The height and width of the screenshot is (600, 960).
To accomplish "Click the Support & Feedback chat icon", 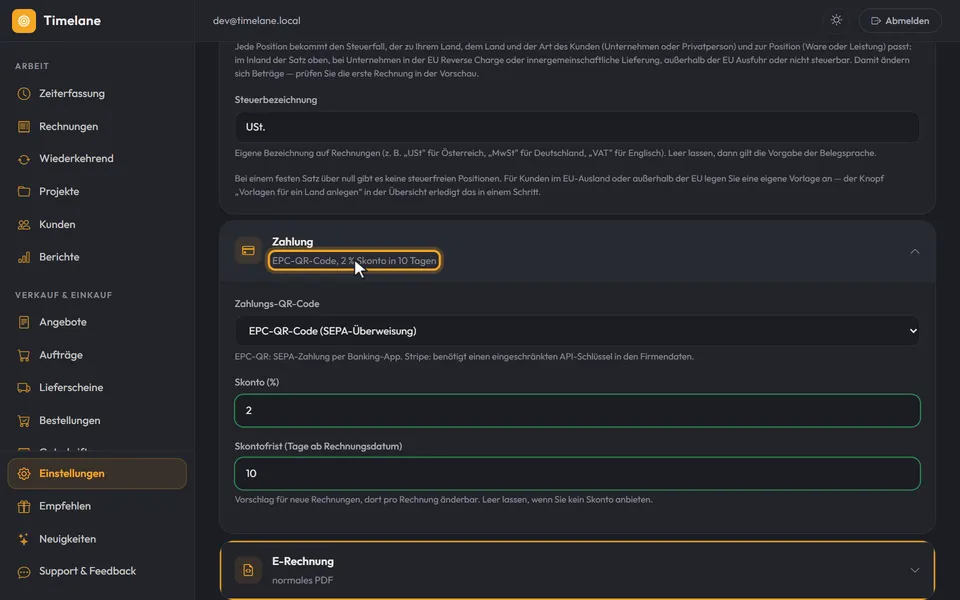I will pos(24,572).
